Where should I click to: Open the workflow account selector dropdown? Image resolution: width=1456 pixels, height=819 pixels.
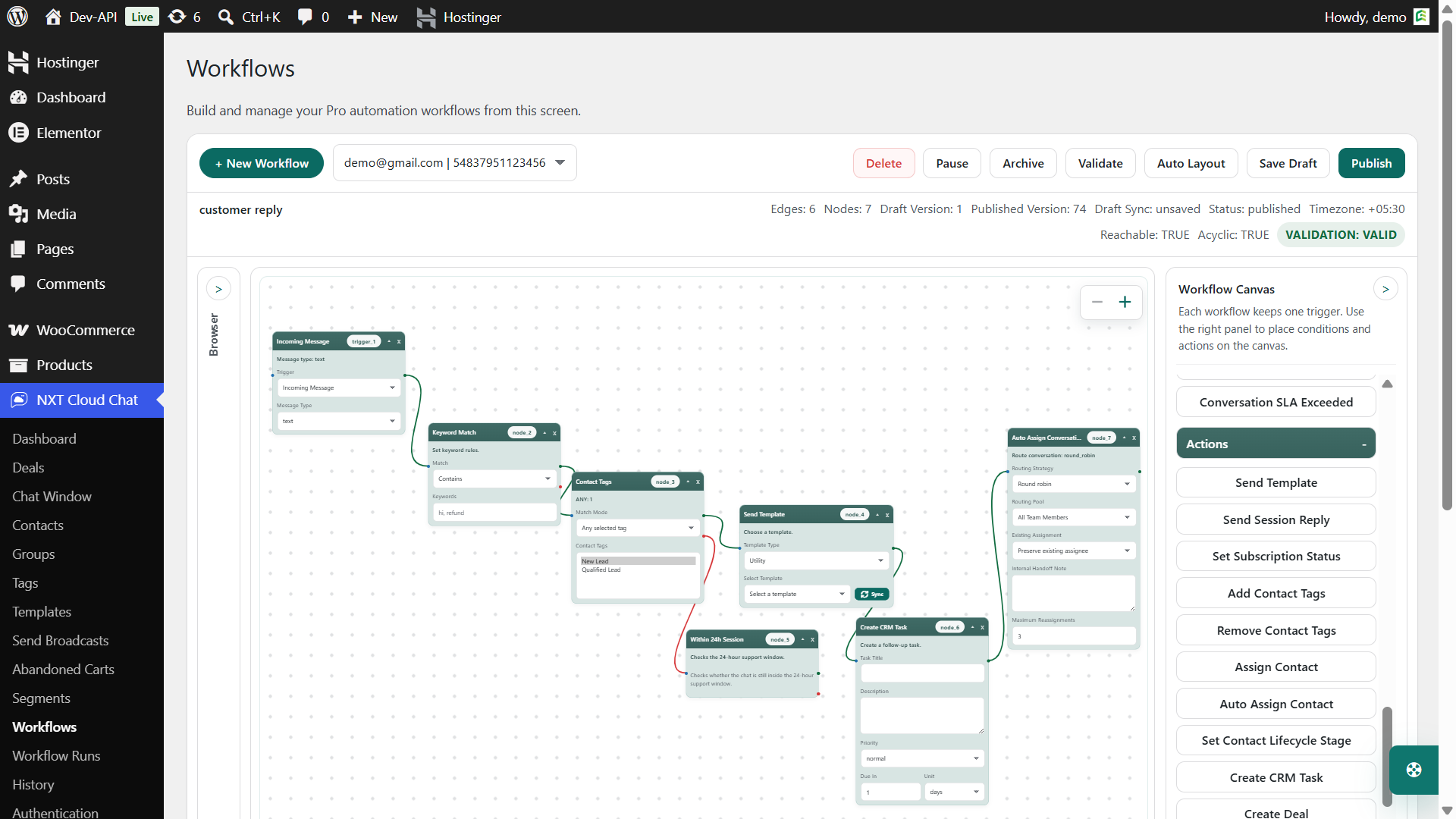455,163
